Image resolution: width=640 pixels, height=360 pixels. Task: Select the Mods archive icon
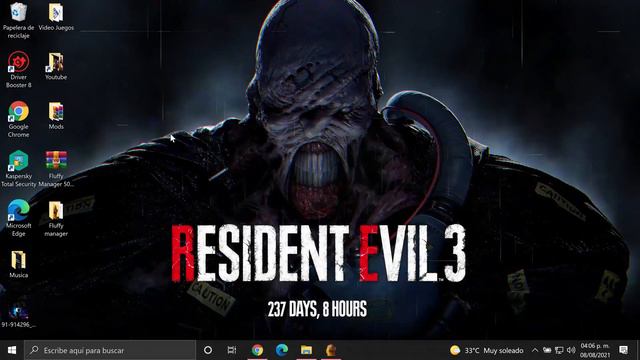(x=56, y=116)
